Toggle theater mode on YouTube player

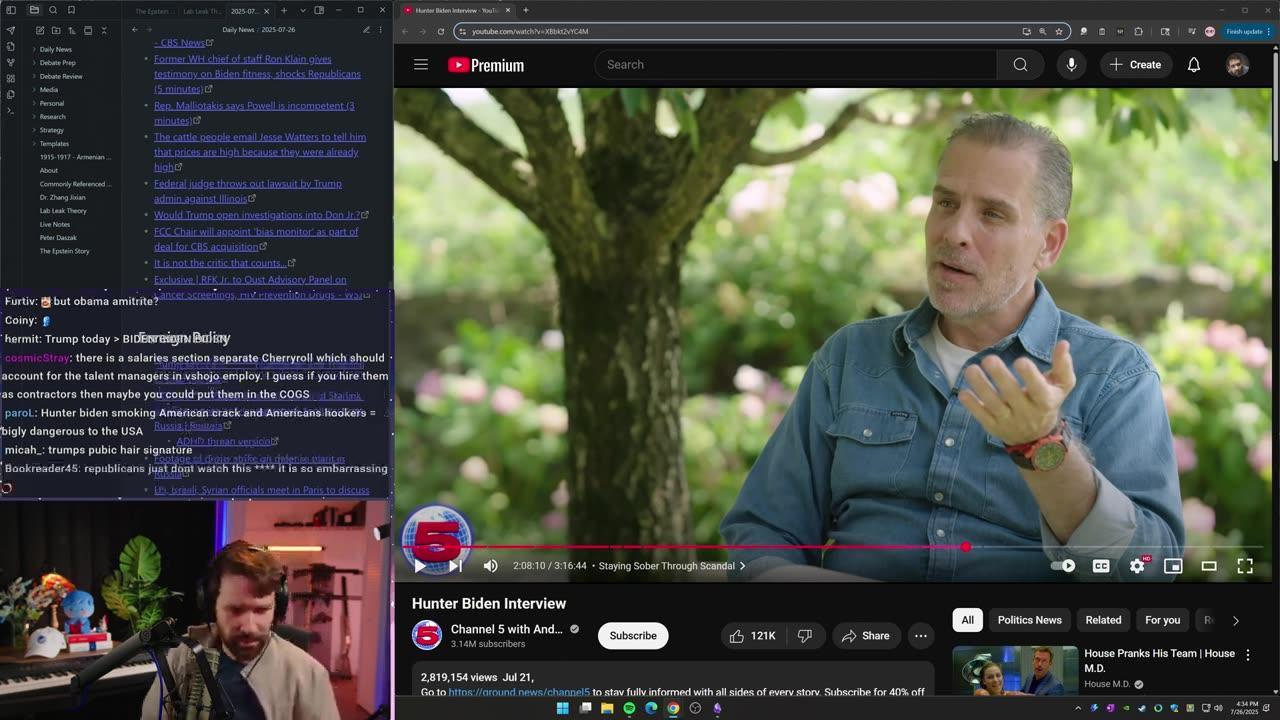(1209, 566)
